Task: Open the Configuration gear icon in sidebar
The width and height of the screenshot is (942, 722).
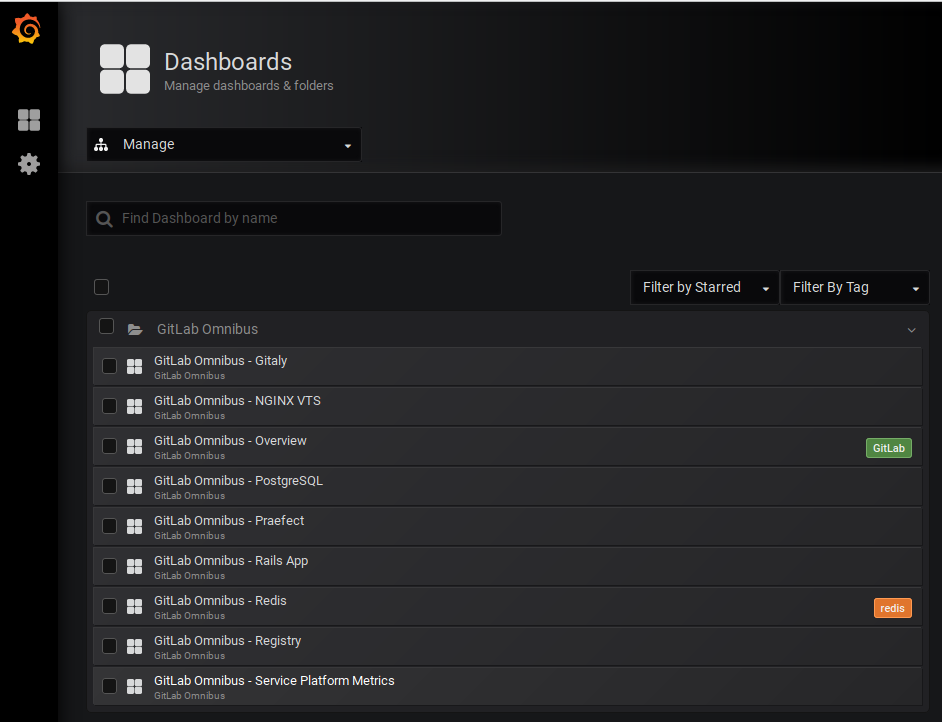Action: click(x=29, y=164)
